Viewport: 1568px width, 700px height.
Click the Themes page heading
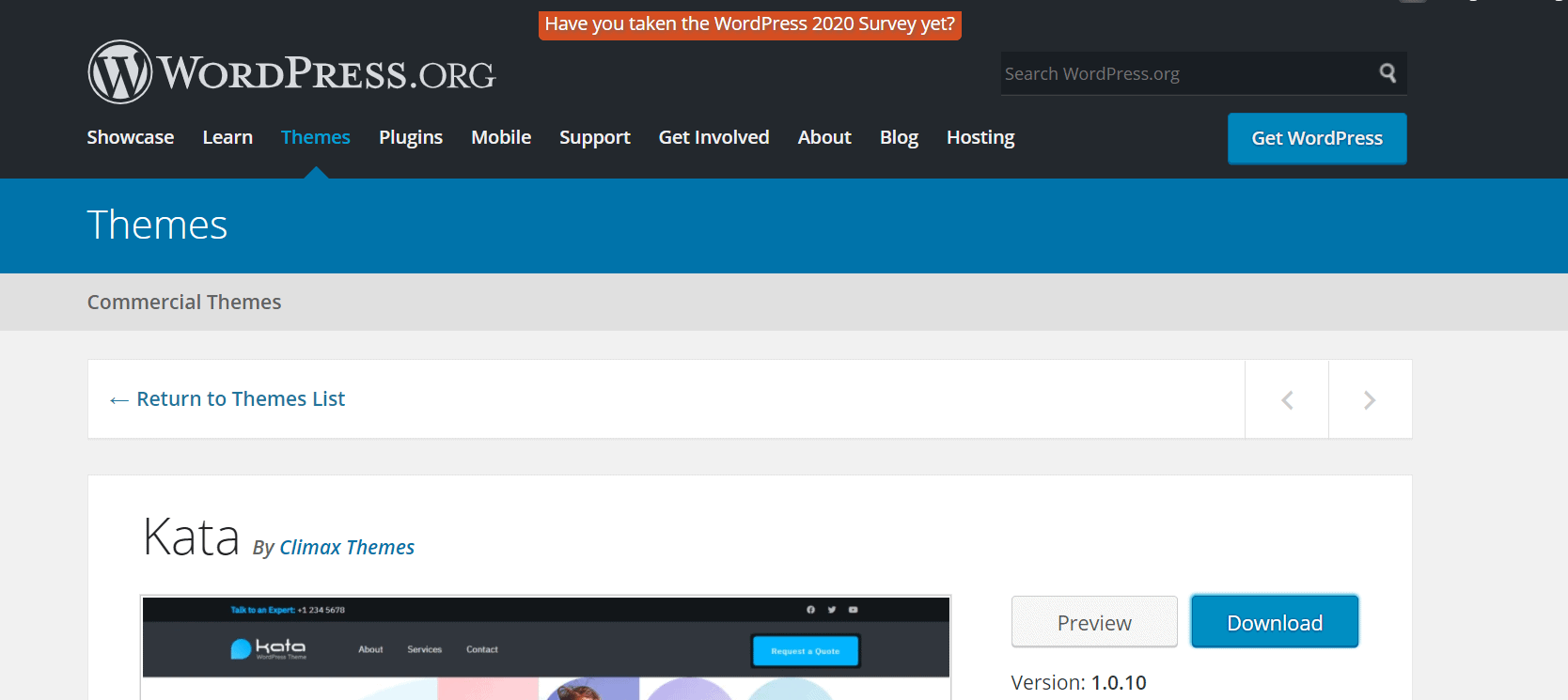pyautogui.click(x=158, y=226)
